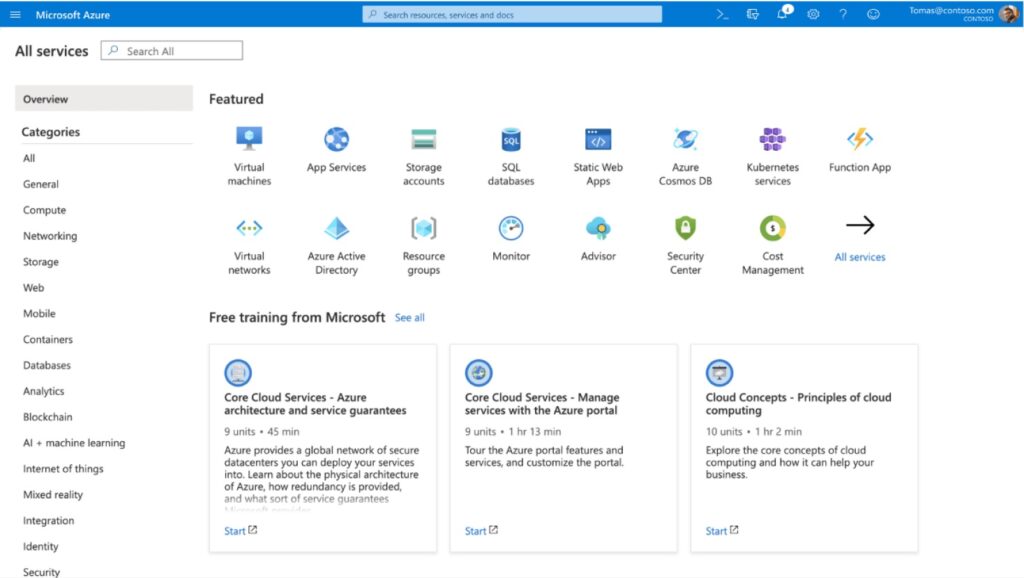Click the Microsoft Azure home title
Viewport: 1024px width, 578px height.
coord(72,14)
